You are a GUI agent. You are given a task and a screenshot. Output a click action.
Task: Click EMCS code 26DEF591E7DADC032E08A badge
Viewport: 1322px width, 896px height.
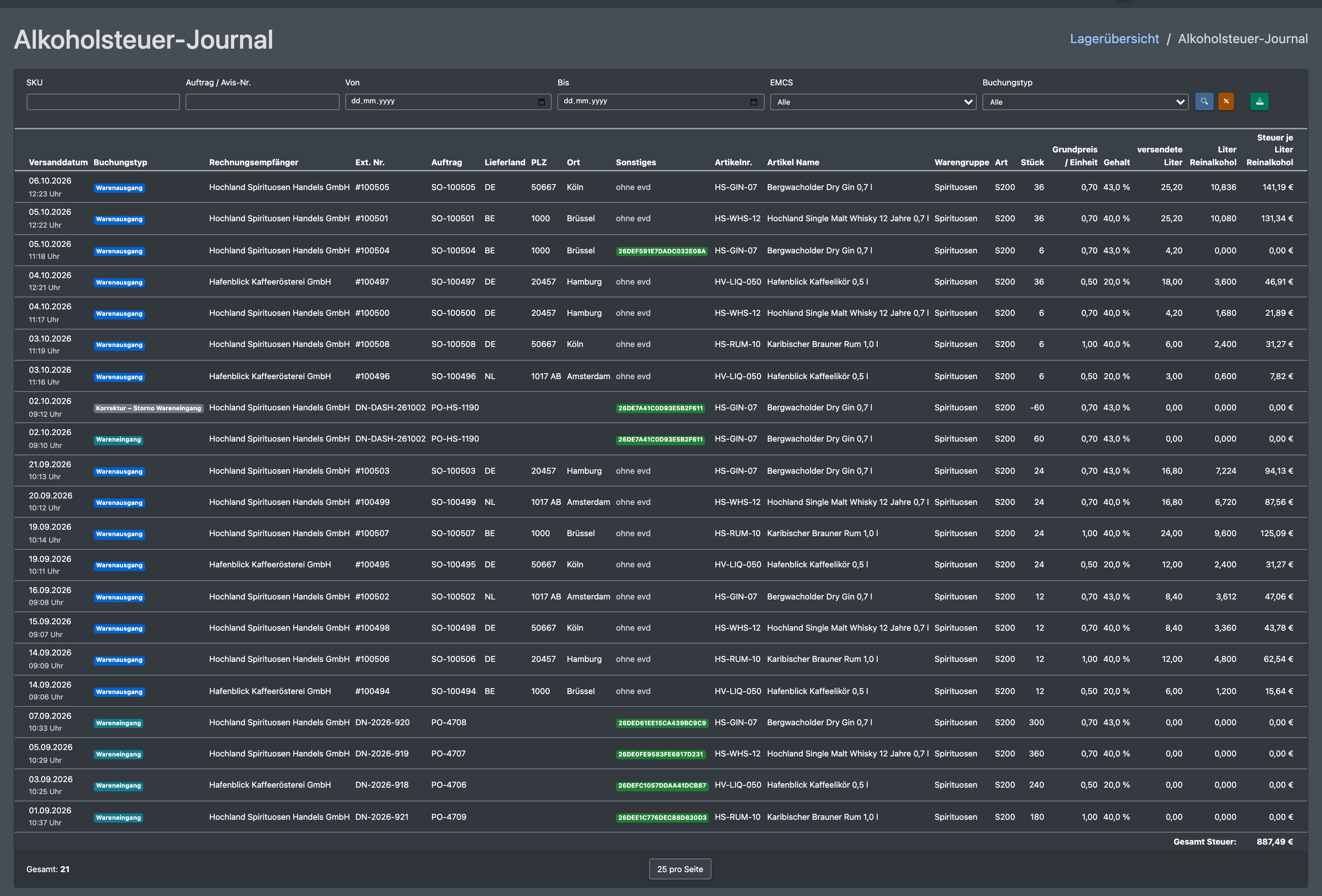point(661,251)
